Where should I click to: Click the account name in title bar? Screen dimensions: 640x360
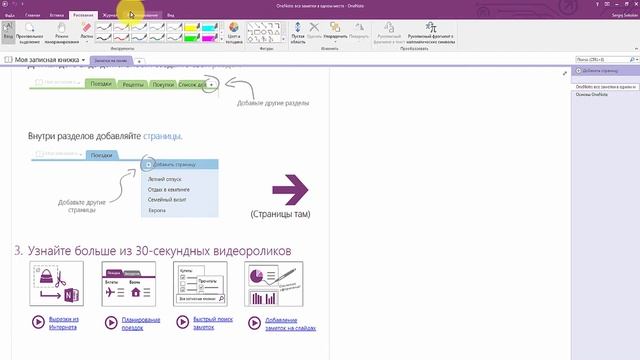point(624,15)
